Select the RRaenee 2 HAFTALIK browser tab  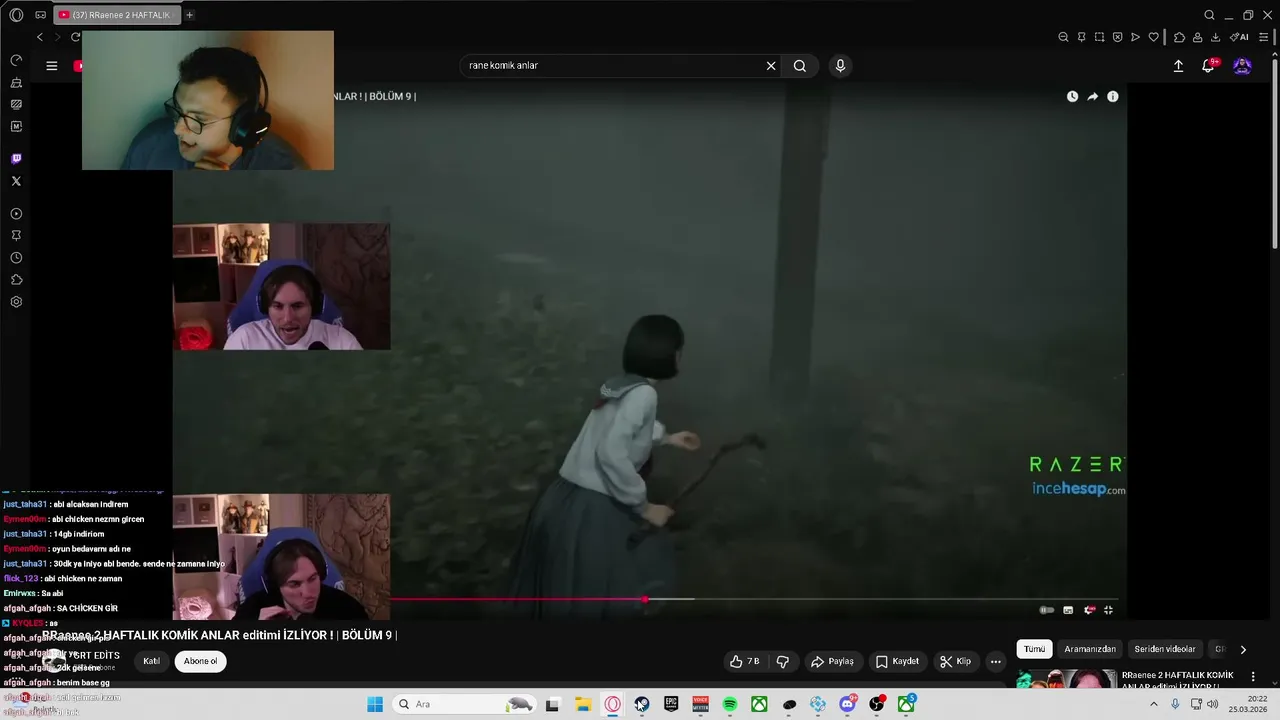[x=117, y=15]
